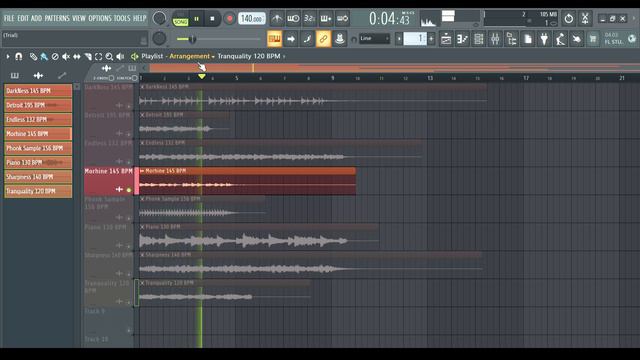Toggle the snap magnet in Playlist toolbar
Image resolution: width=640 pixels, height=360 pixels.
pyautogui.click(x=19, y=56)
